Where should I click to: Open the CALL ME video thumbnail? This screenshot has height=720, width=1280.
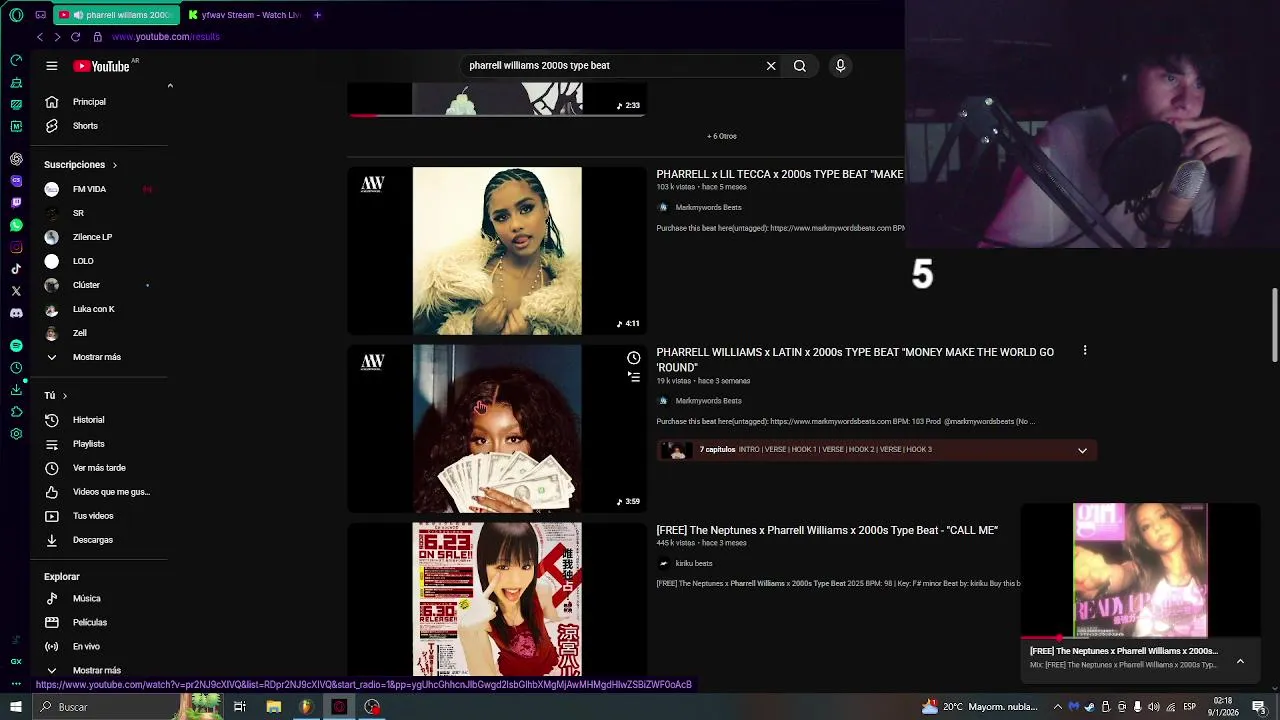click(497, 599)
